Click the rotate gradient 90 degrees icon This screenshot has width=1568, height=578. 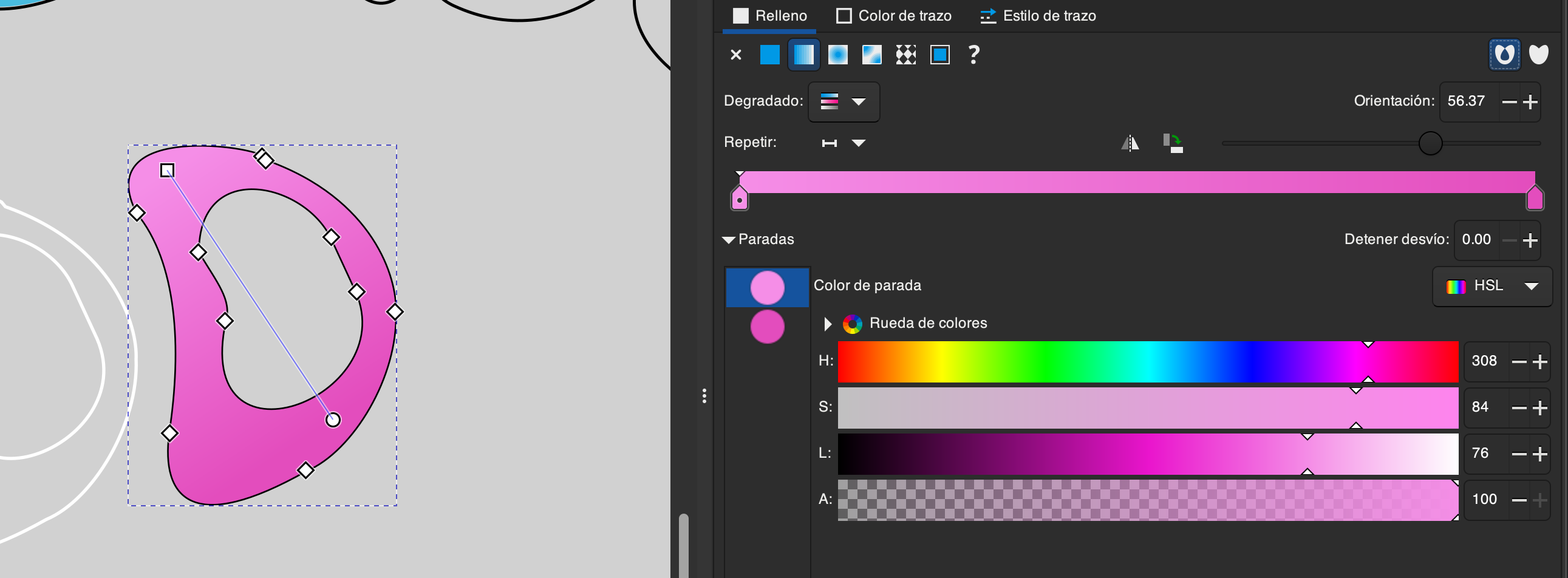(x=1172, y=143)
